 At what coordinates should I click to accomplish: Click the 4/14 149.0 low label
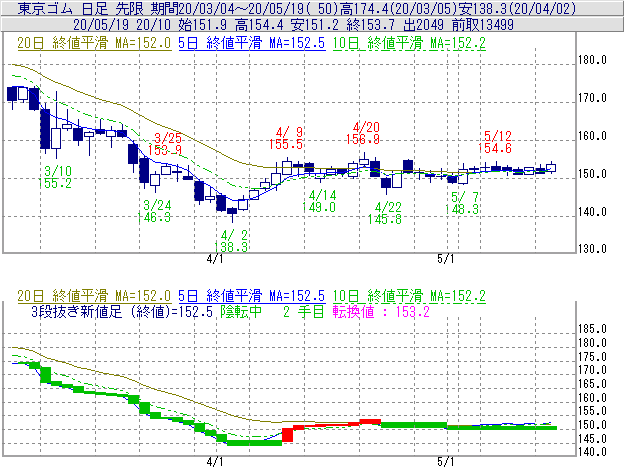click(319, 201)
